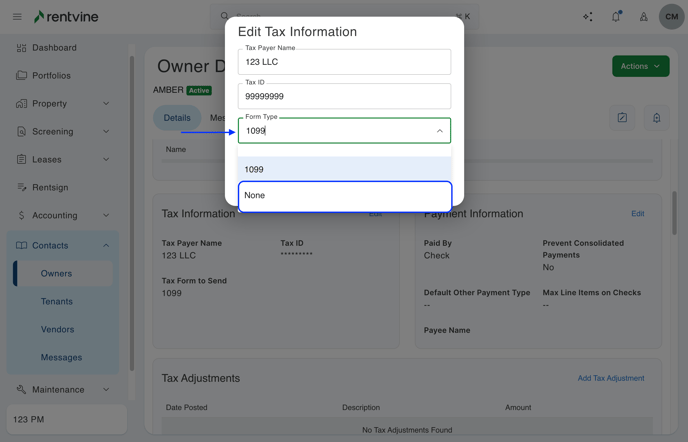
Task: Click the checklist icon right of tabs
Action: point(622,118)
